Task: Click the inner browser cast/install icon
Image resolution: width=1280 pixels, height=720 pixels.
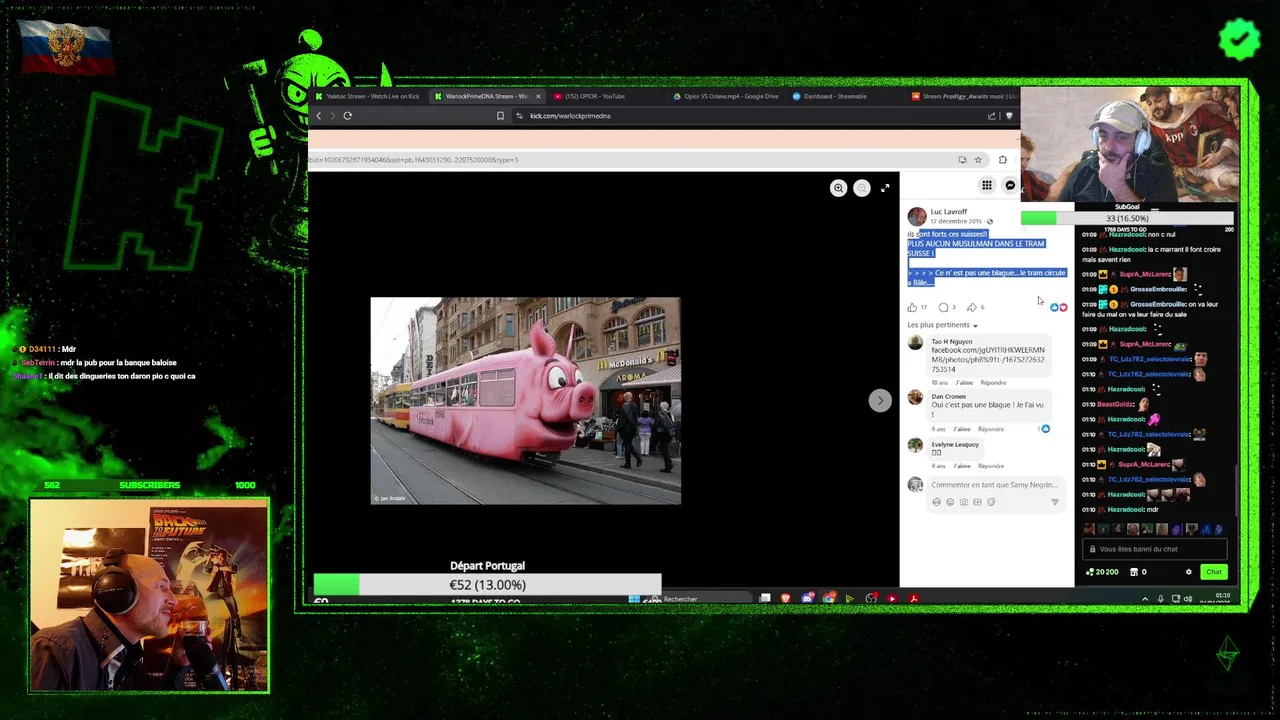Action: 962,159
